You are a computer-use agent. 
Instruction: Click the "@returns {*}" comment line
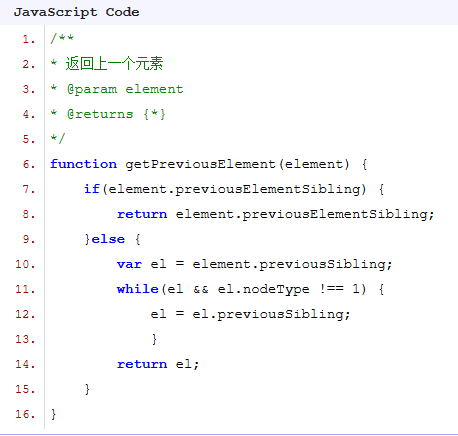[x=116, y=114]
